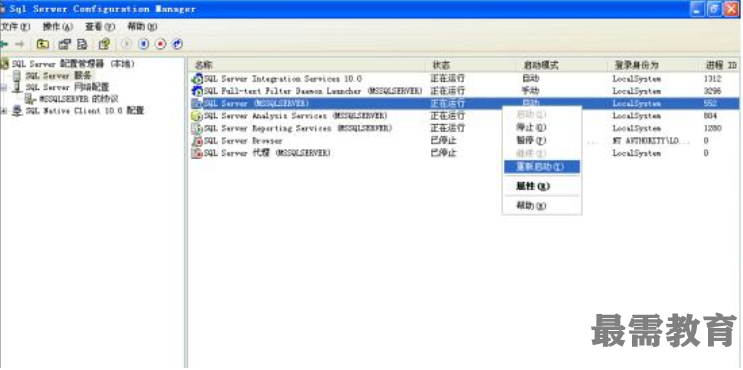The width and height of the screenshot is (743, 370).
Task: Click the Restart Service toolbar icon
Action: pos(177,44)
